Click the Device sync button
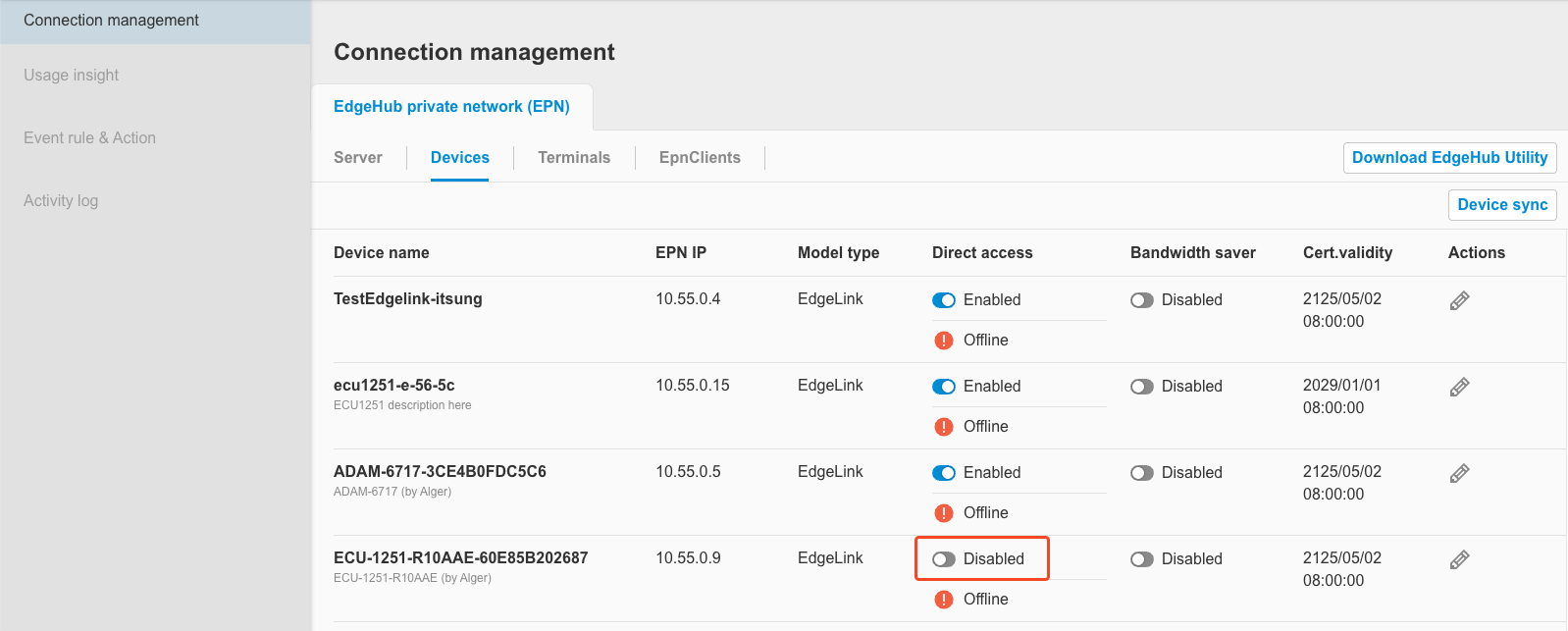This screenshot has width=1568, height=631. (1502, 205)
